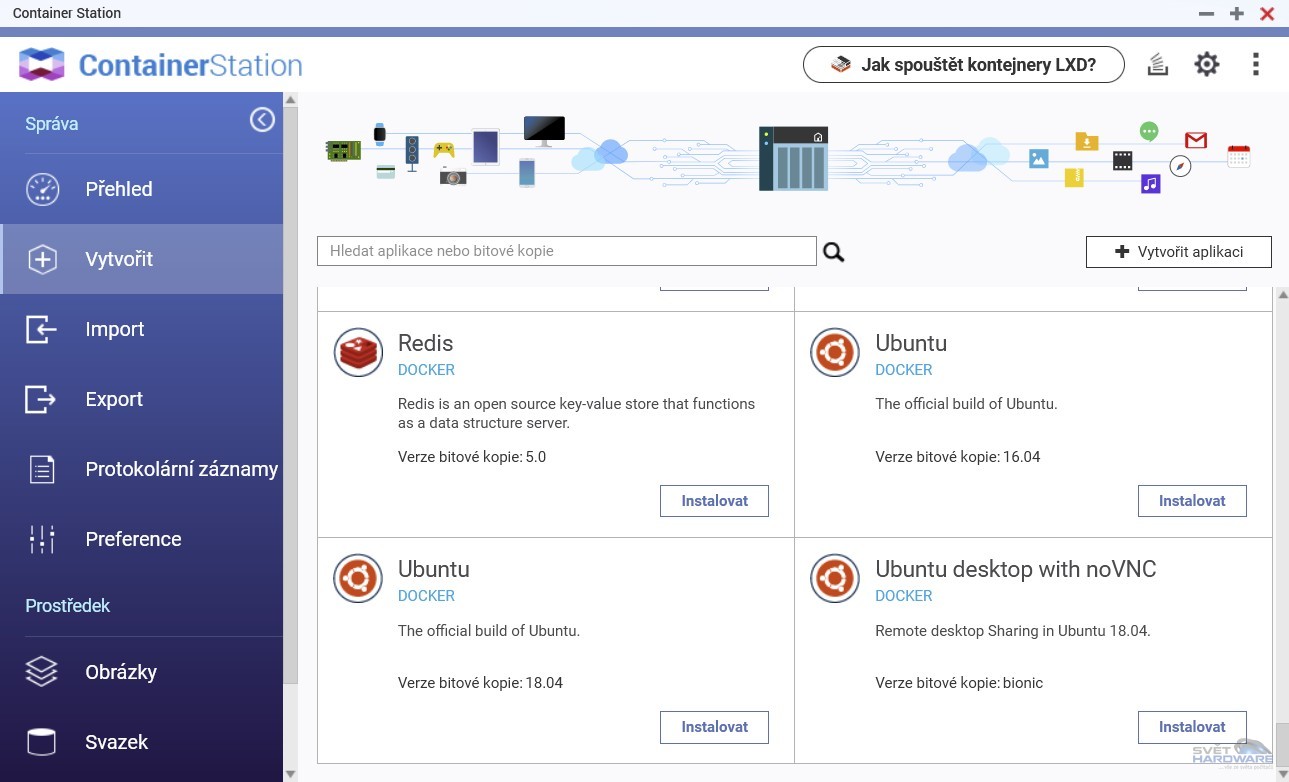This screenshot has width=1289, height=782.
Task: Open the Import section icon
Action: [41, 329]
